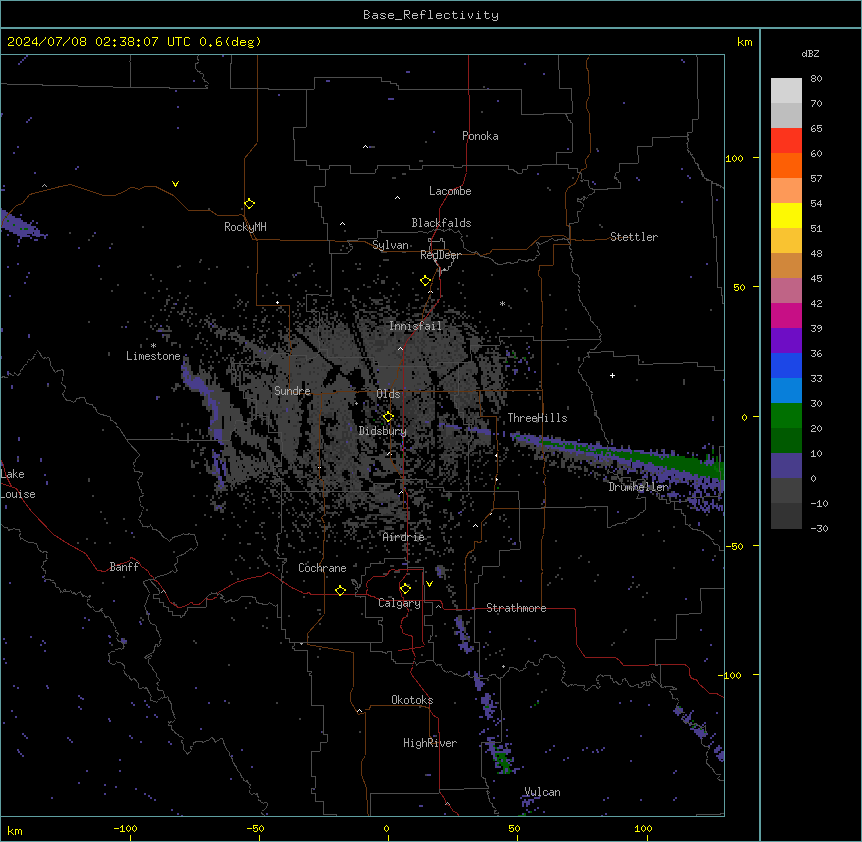This screenshot has width=862, height=842.
Task: Click the -100 tick on bottom axis
Action: click(x=125, y=828)
